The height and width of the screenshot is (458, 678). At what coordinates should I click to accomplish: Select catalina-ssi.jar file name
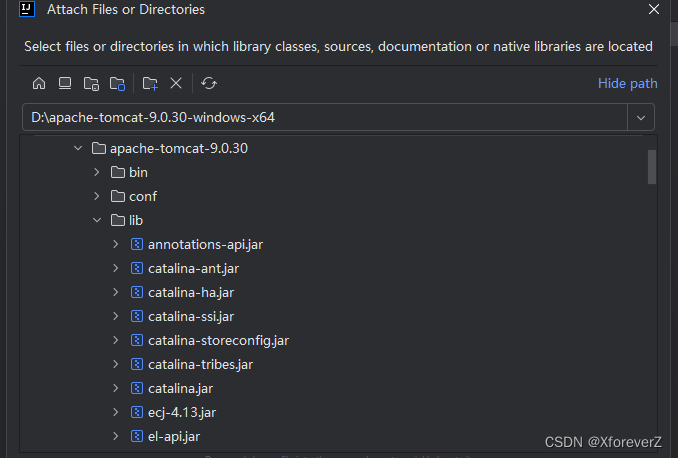click(x=191, y=317)
